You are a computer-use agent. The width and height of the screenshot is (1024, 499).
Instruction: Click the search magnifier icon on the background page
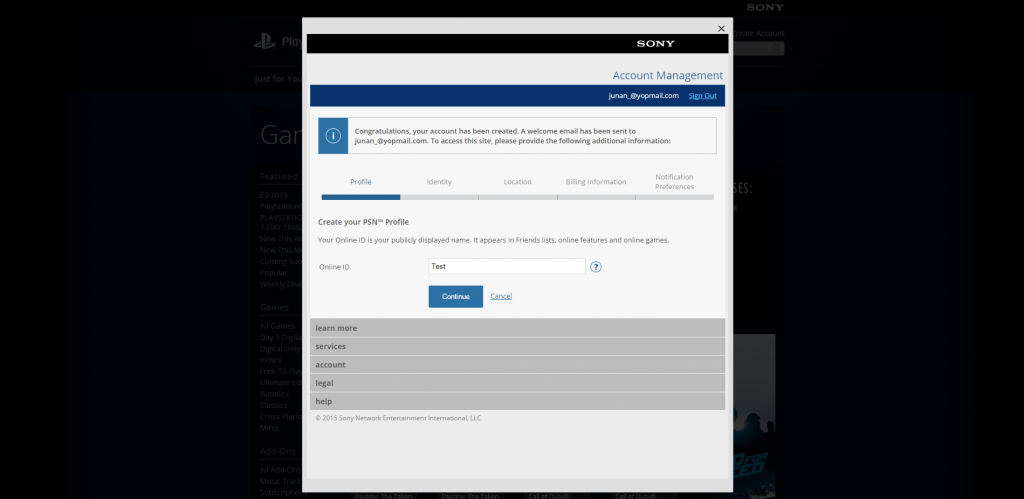[776, 48]
